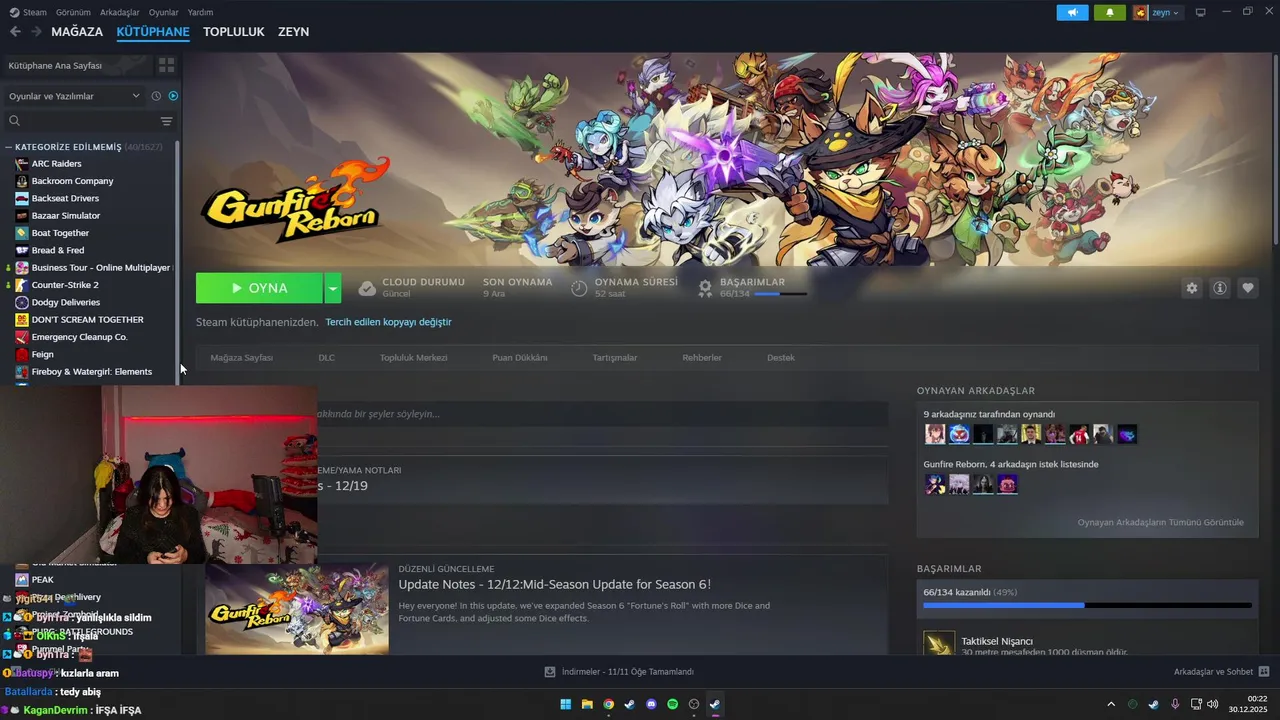The image size is (1280, 720).
Task: Click Kütüphane Ana Sayfası button
Action: (78, 65)
